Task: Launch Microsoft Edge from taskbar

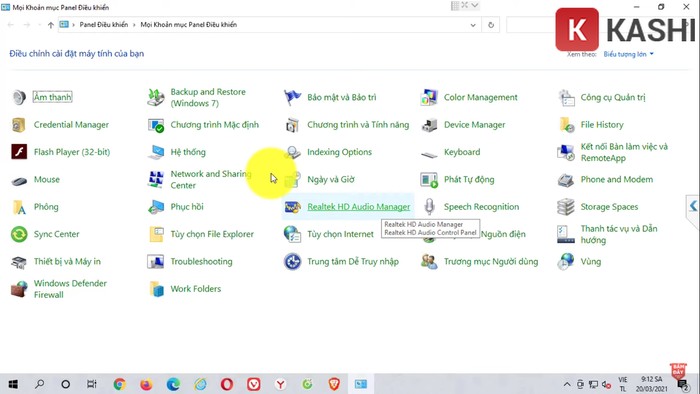Action: (x=173, y=384)
